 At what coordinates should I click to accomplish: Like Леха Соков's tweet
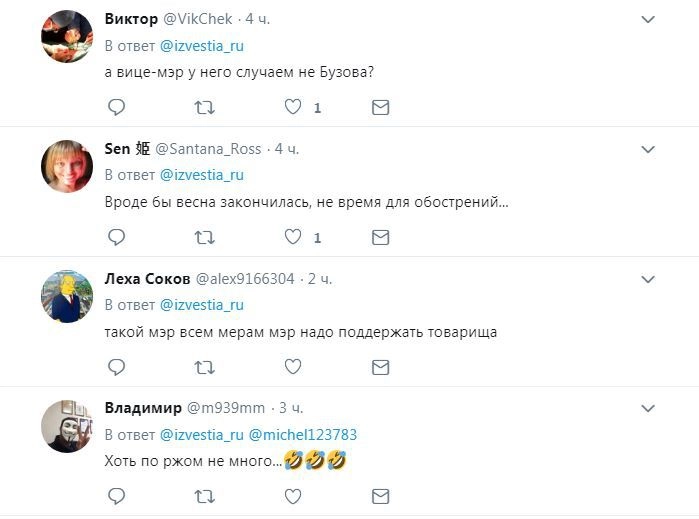(293, 367)
